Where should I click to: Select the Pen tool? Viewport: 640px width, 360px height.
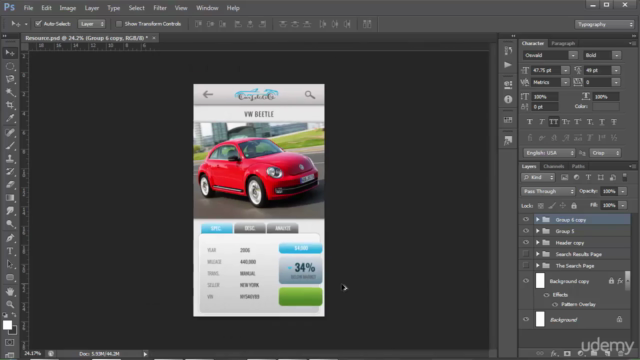[x=10, y=238]
